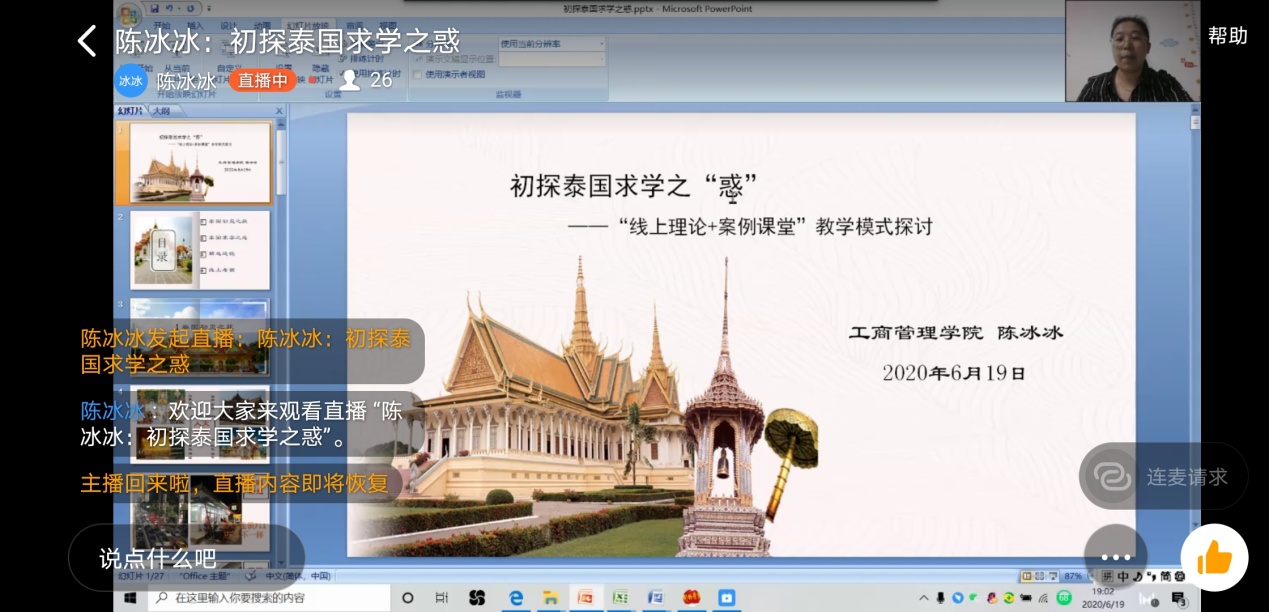Image resolution: width=1269 pixels, height=612 pixels.
Task: Select the 幻灯片 pane tab
Action: [130, 111]
